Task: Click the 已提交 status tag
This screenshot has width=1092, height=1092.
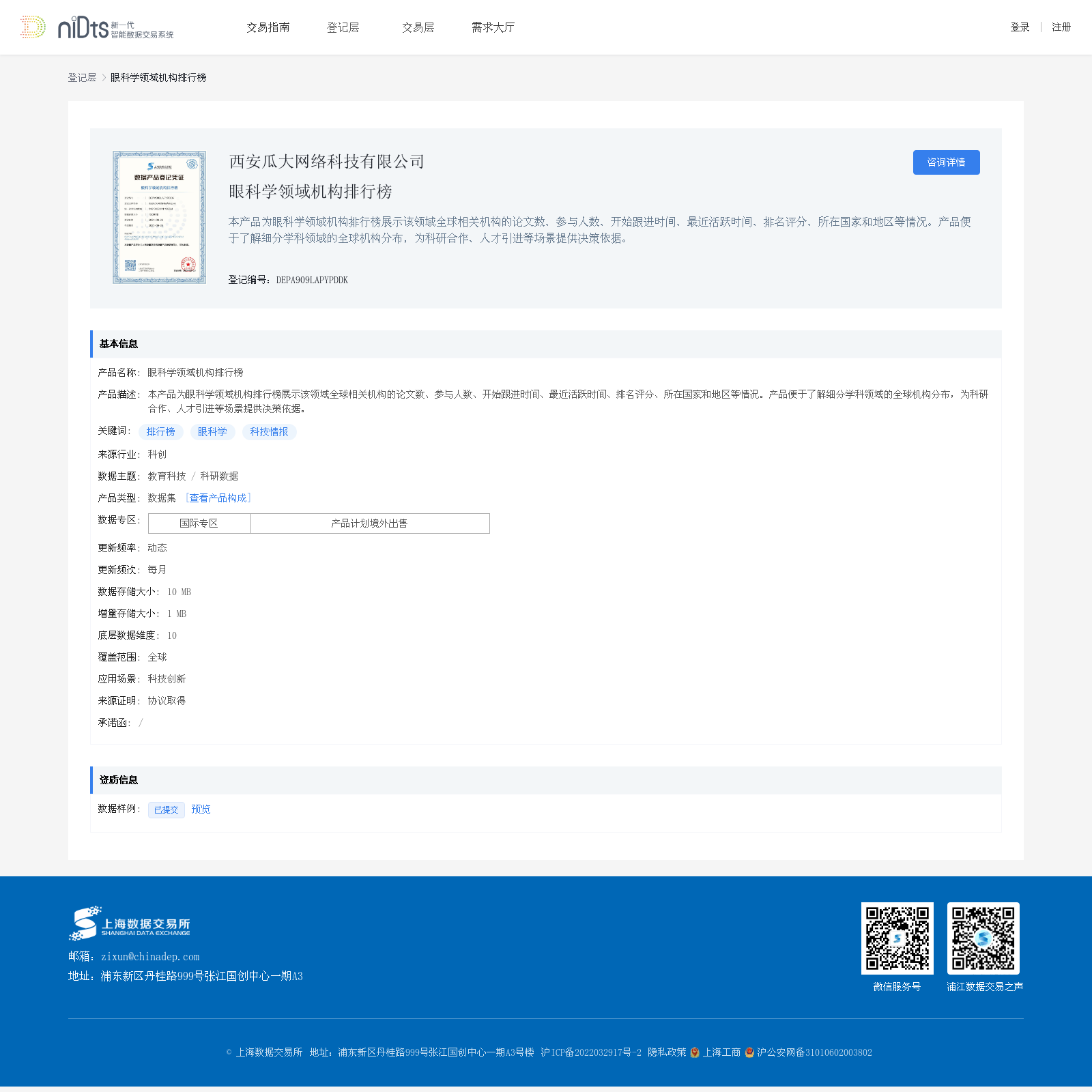Action: (x=167, y=810)
